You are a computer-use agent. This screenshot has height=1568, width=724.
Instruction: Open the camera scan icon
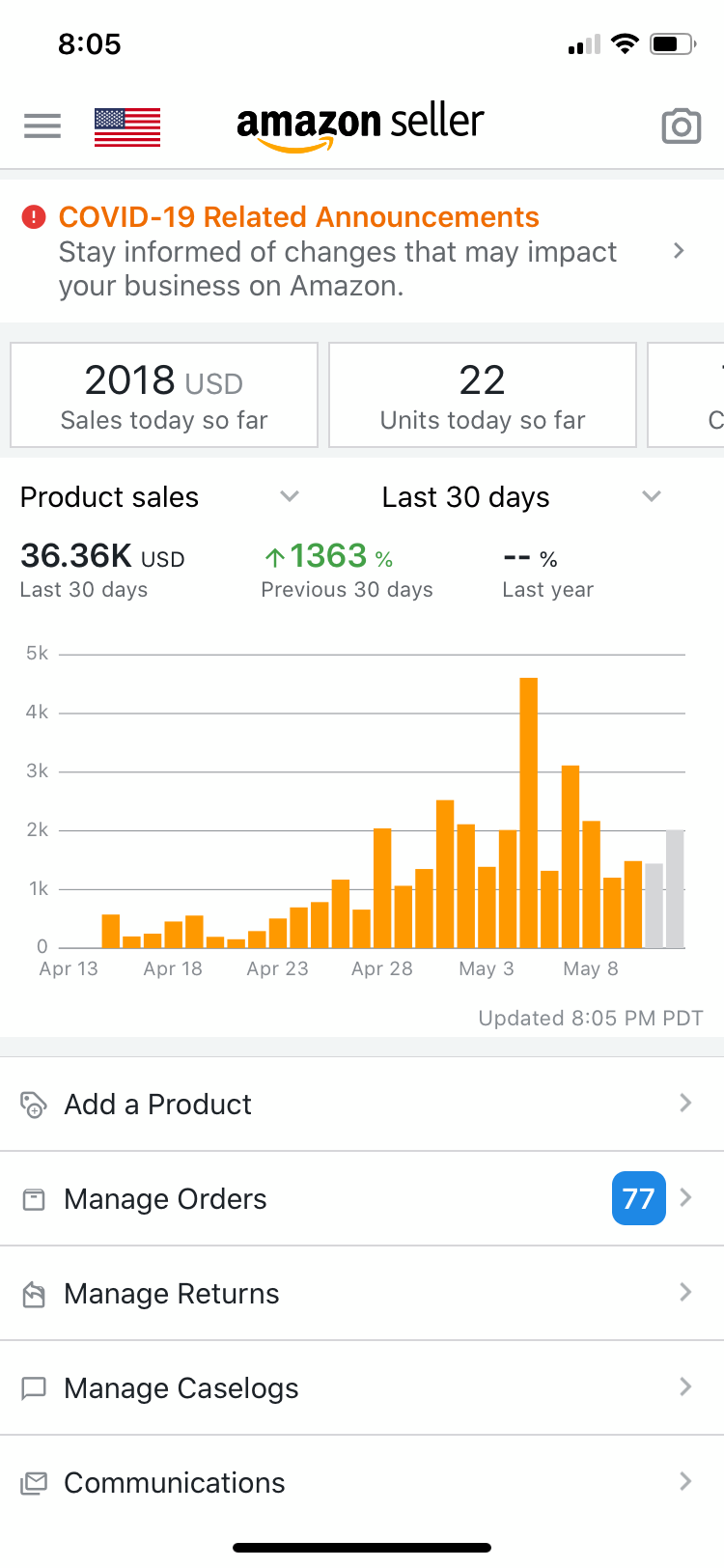tap(681, 126)
